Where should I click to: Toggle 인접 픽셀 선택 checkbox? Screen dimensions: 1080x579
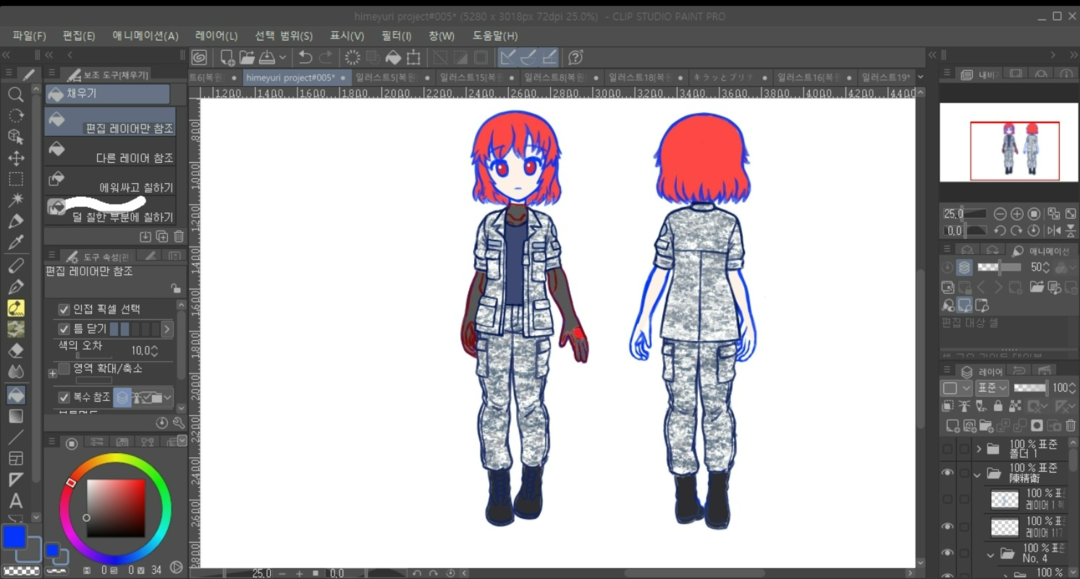tap(64, 309)
